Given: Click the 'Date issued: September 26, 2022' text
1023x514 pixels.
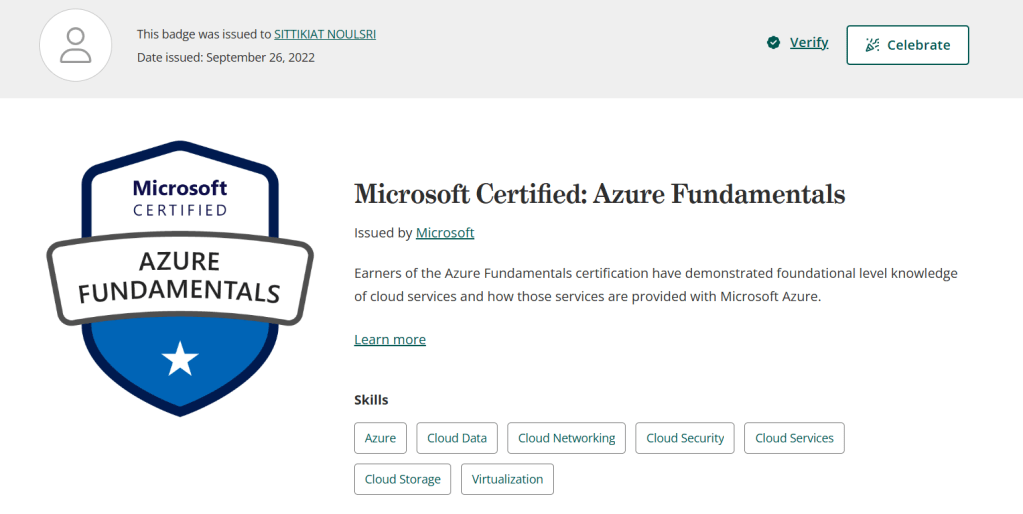Looking at the screenshot, I should 226,57.
